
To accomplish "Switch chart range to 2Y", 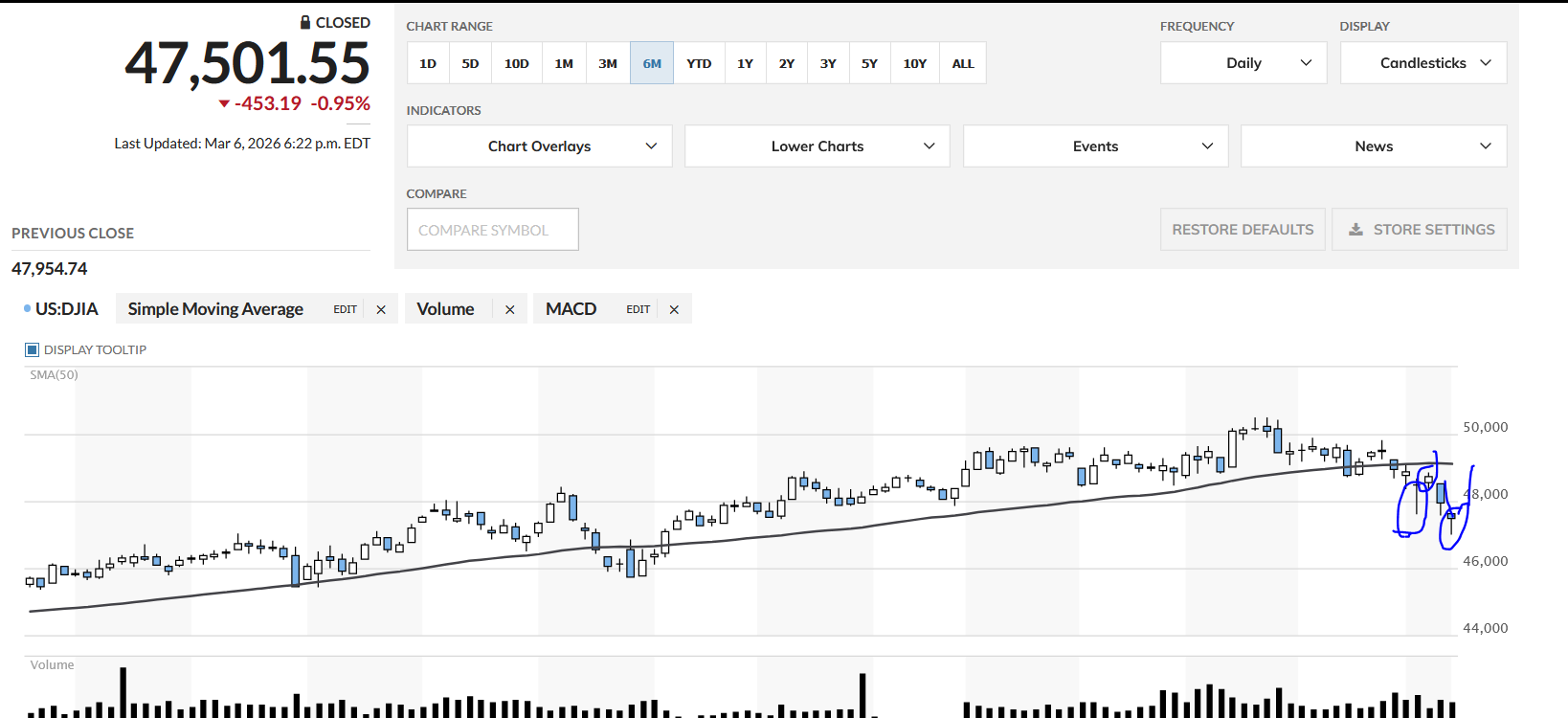I will 787,63.
